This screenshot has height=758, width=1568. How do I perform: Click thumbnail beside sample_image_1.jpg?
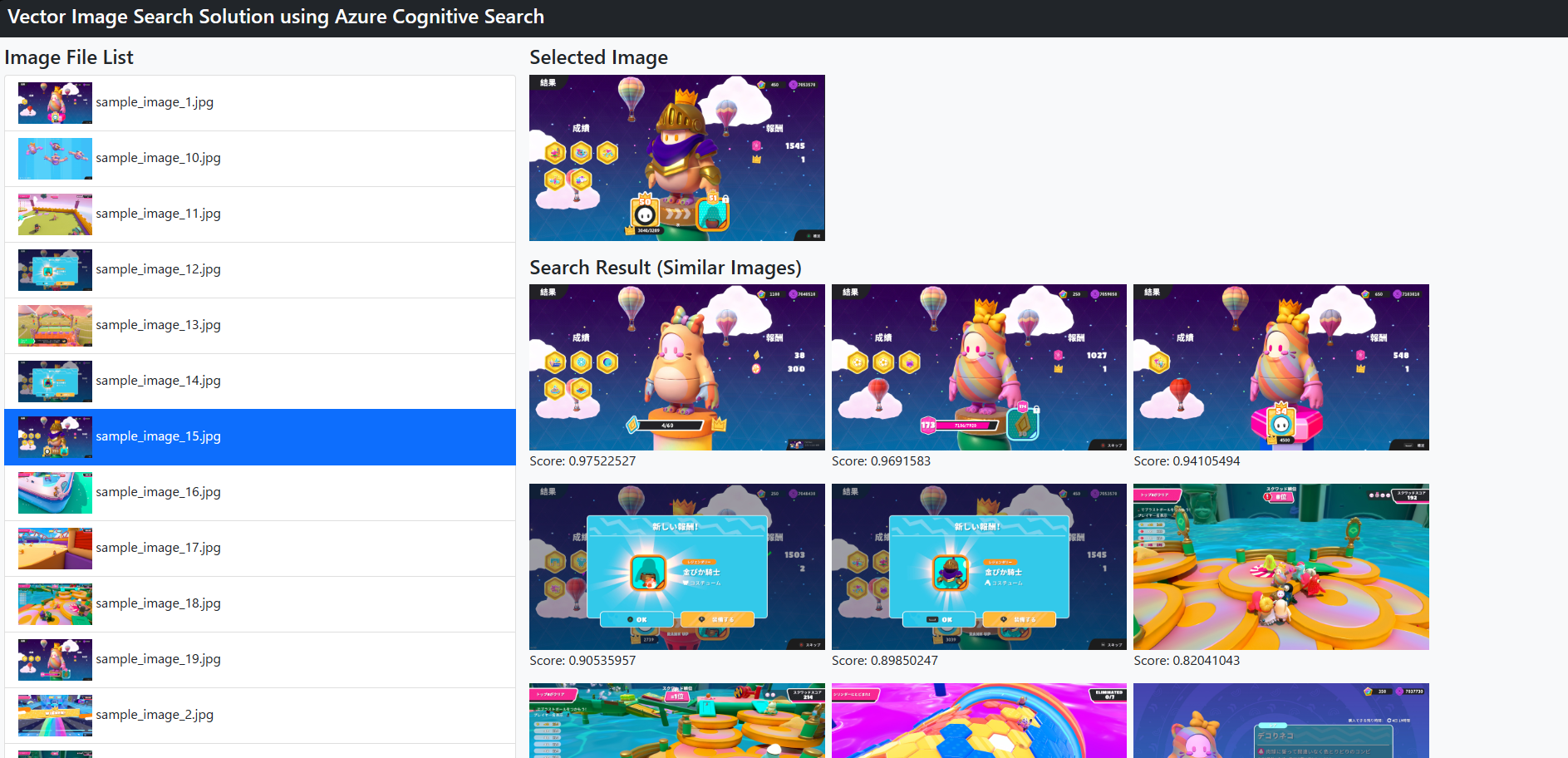click(55, 103)
